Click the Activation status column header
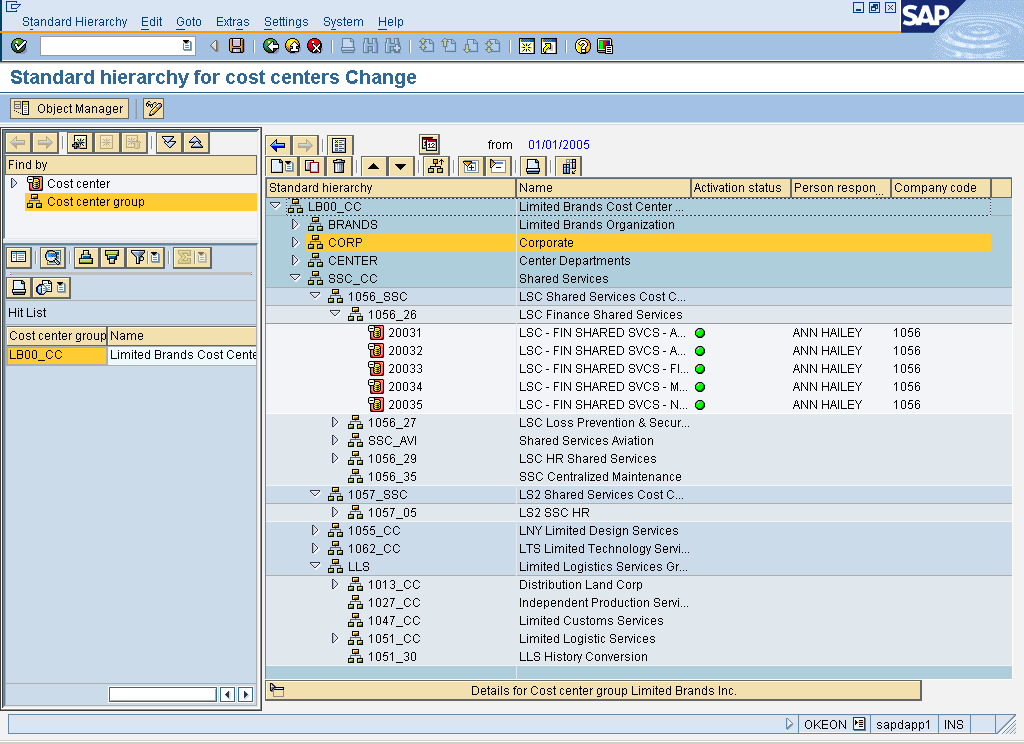 click(x=741, y=187)
